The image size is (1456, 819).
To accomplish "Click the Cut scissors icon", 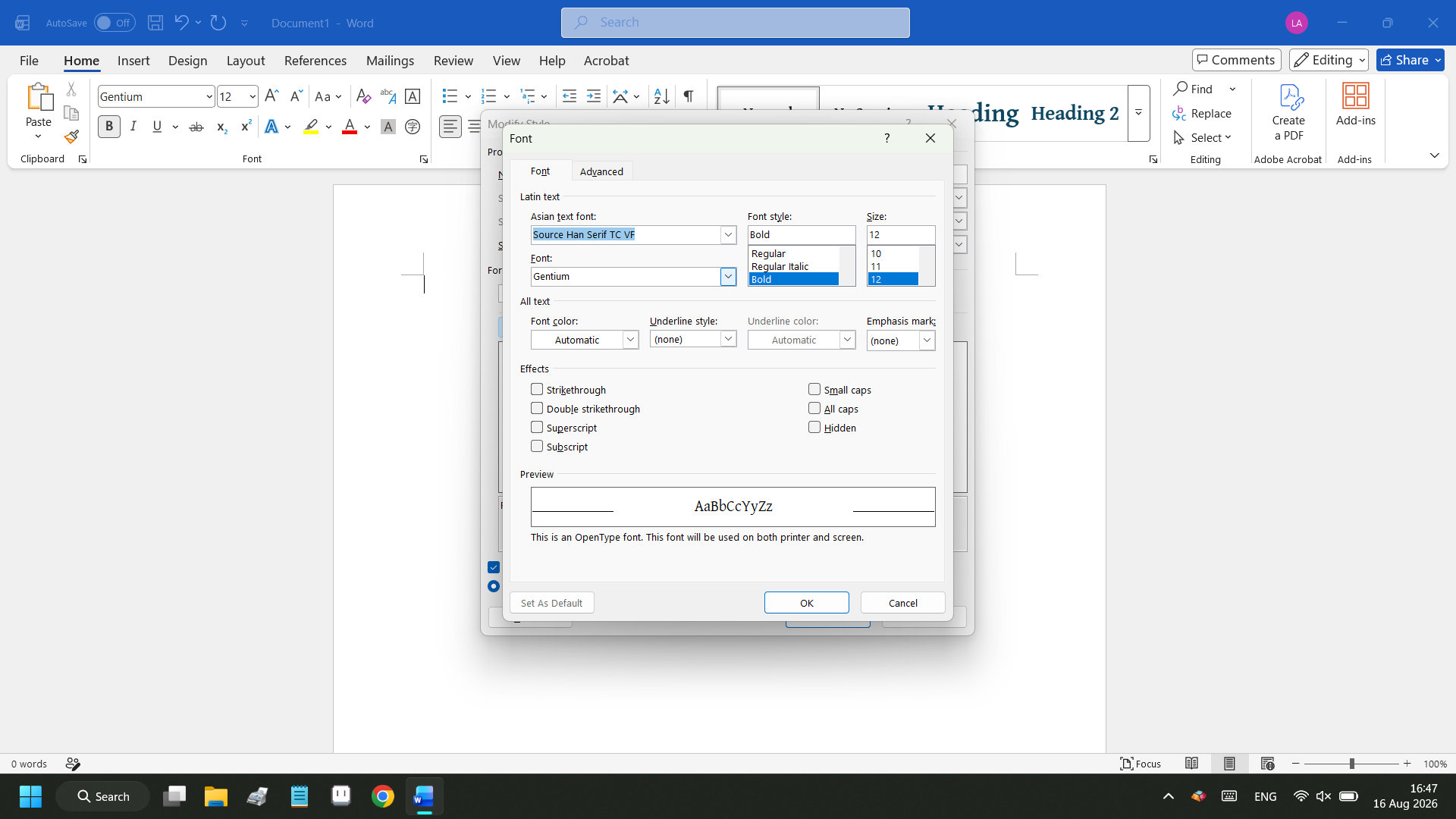I will [x=71, y=89].
